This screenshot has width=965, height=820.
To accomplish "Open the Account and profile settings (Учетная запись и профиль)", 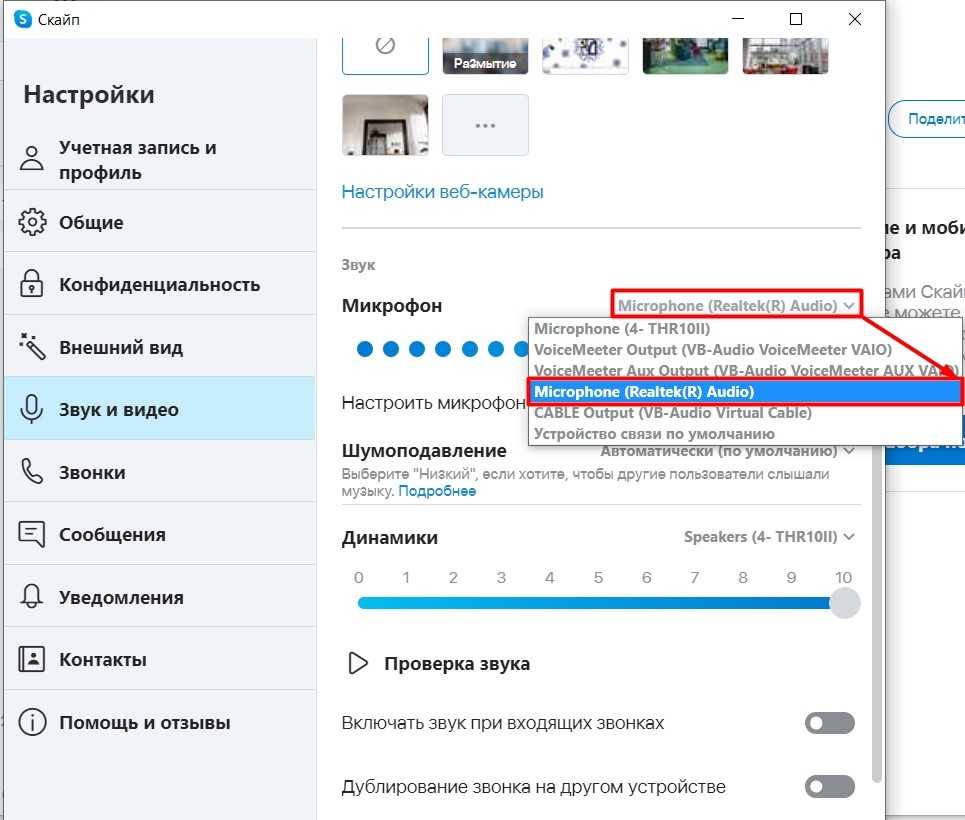I will tap(160, 159).
